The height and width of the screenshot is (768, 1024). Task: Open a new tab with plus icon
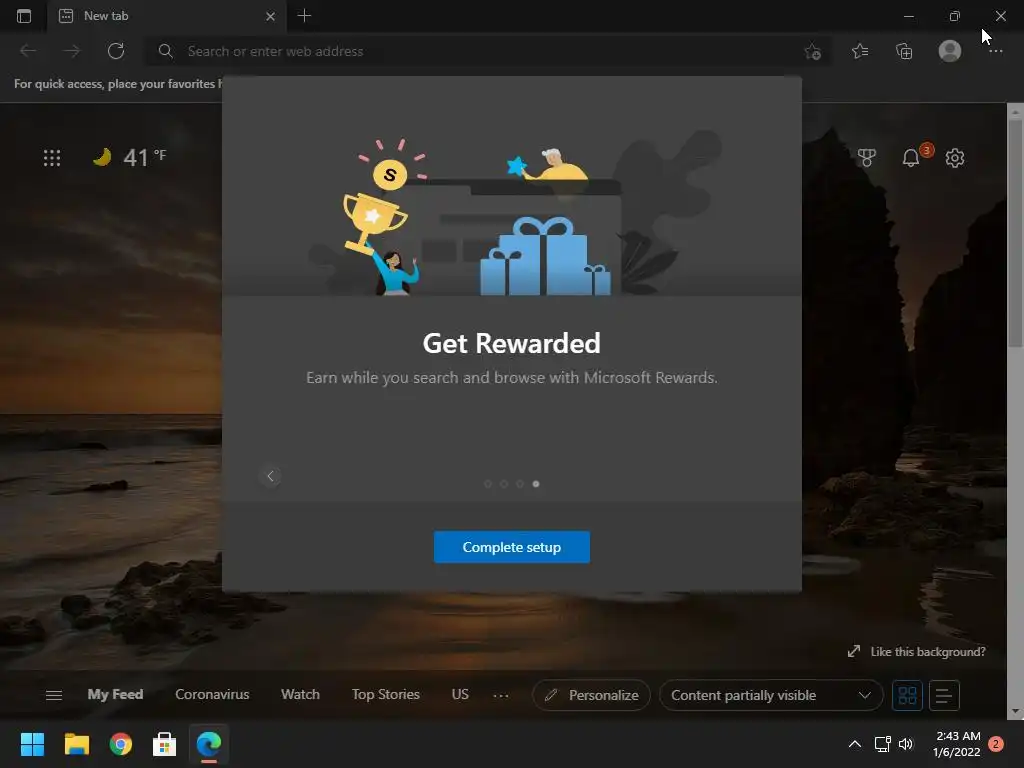click(x=304, y=16)
